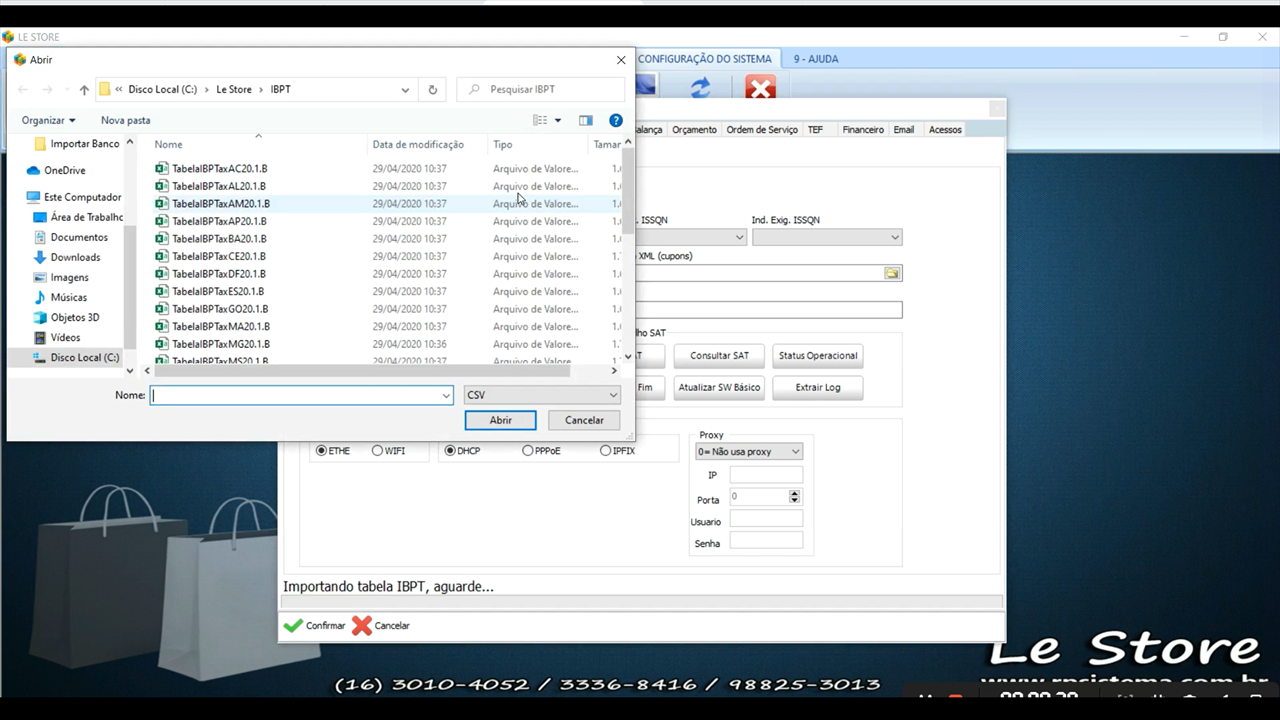The height and width of the screenshot is (720, 1280).
Task: Select file TabelaIBPTaxCE20.1.B
Action: [x=218, y=256]
